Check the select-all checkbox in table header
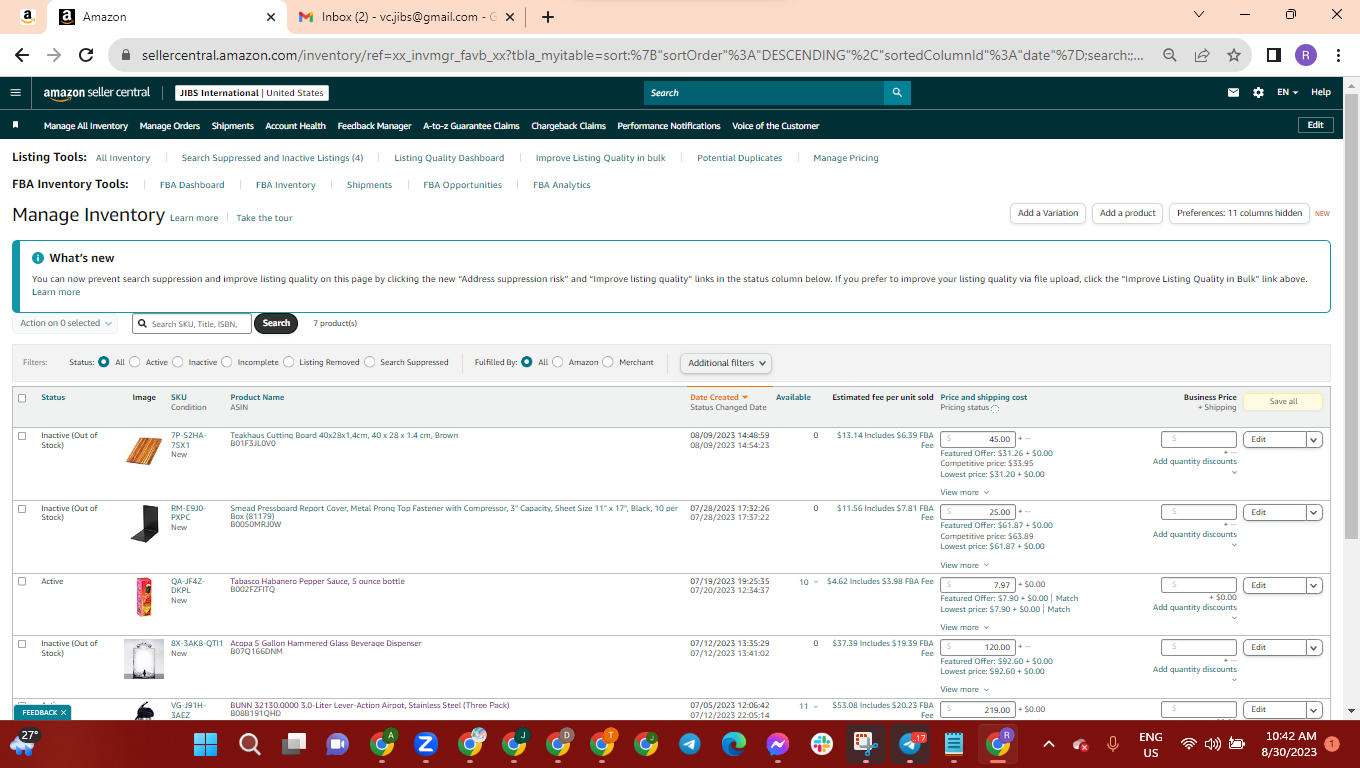 click(22, 398)
